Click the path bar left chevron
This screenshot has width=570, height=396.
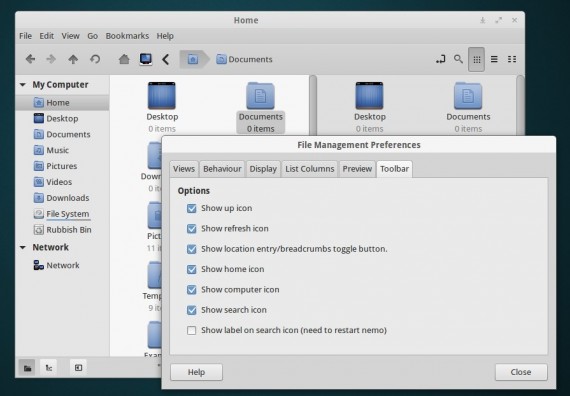[x=166, y=59]
